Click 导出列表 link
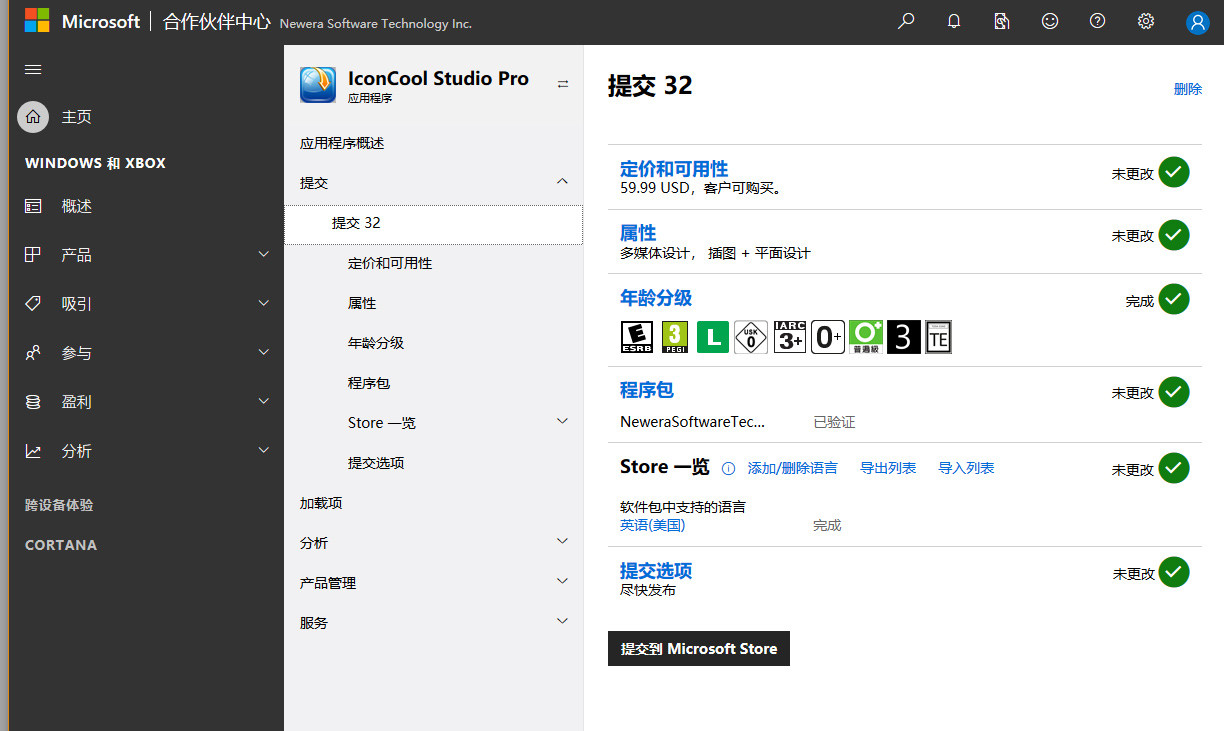Screen dimensions: 1224x731 [x=888, y=468]
